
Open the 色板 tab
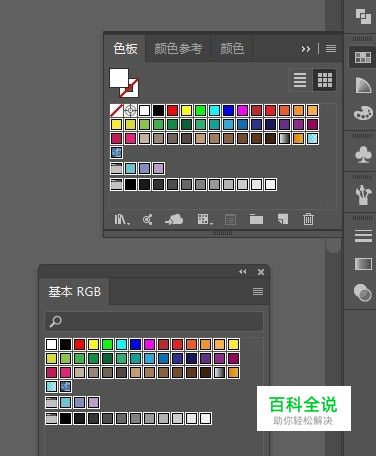pos(125,48)
